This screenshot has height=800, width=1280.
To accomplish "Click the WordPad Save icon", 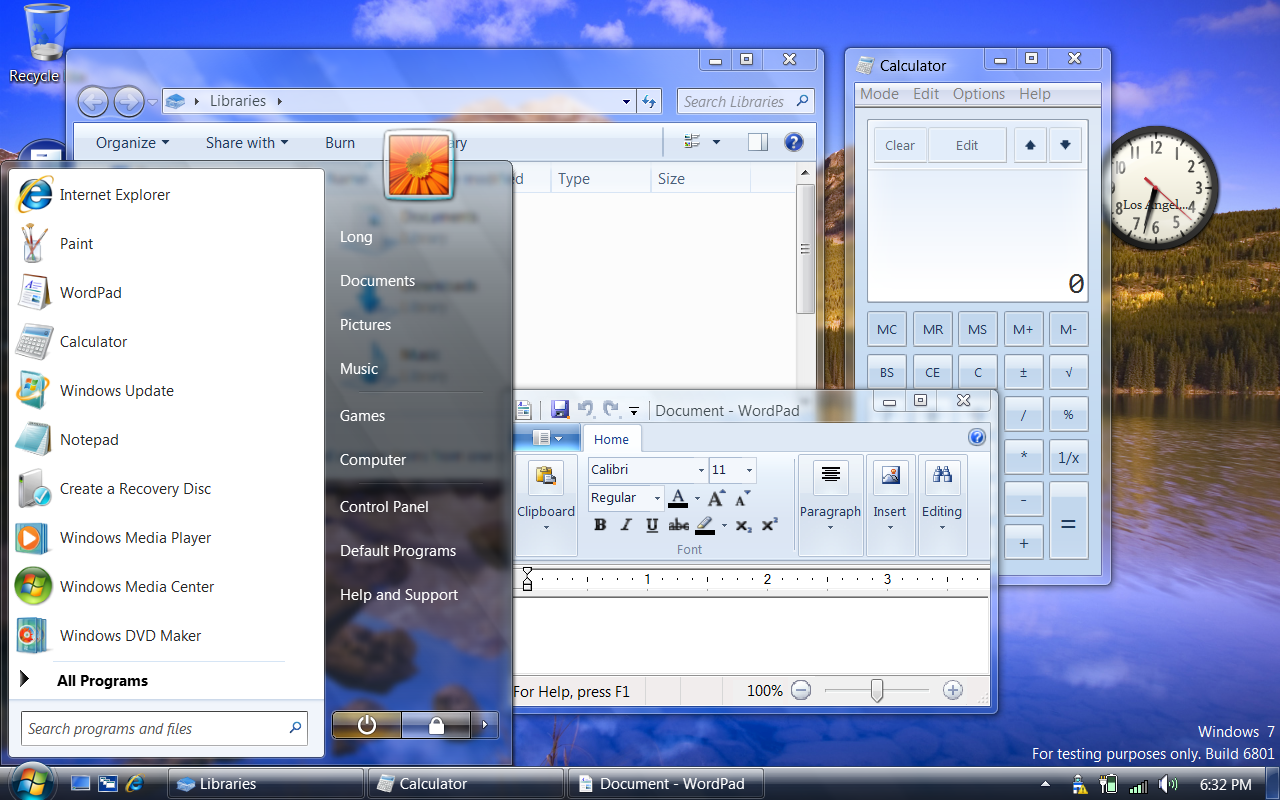I will [x=560, y=410].
